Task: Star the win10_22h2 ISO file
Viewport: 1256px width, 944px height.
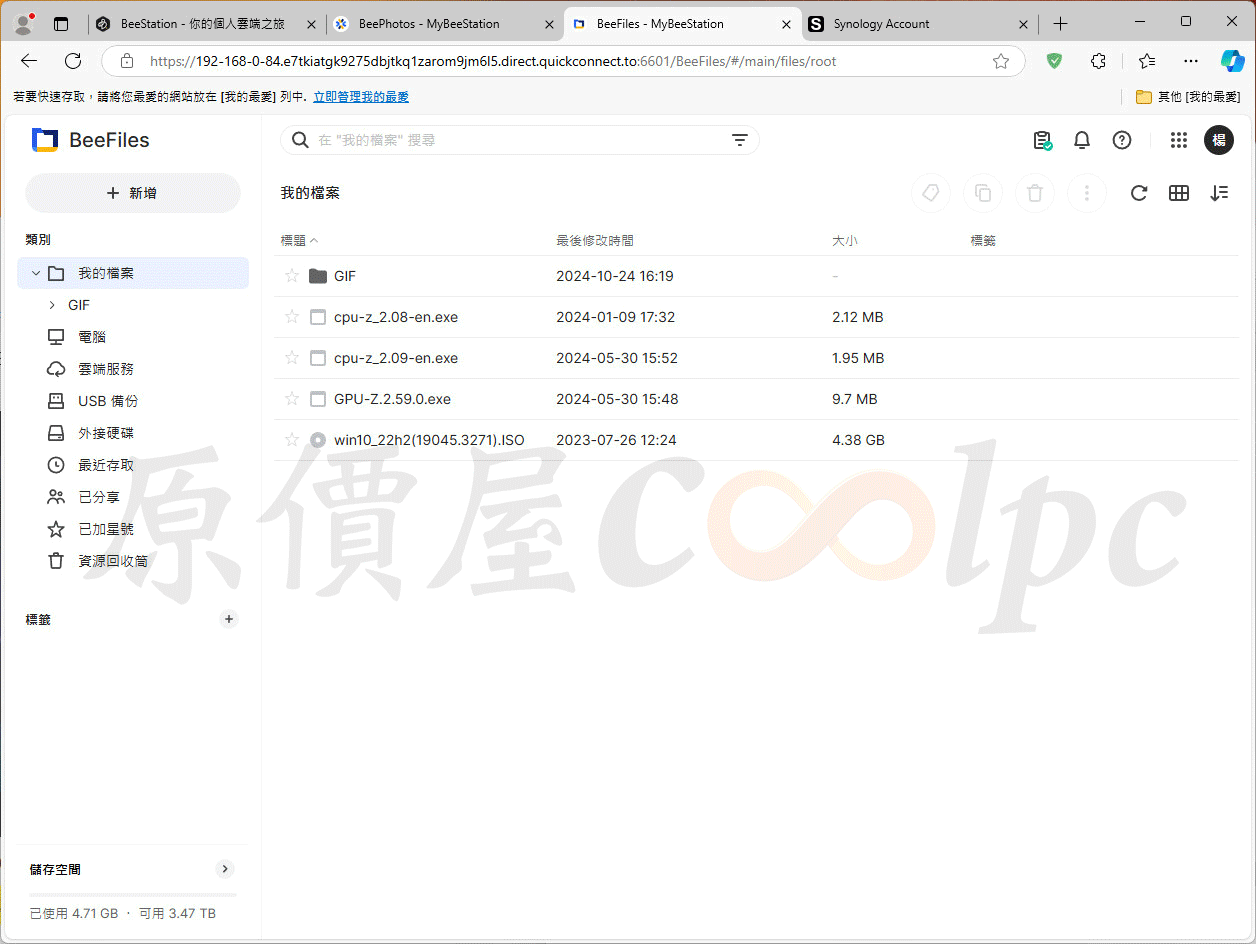Action: (292, 440)
